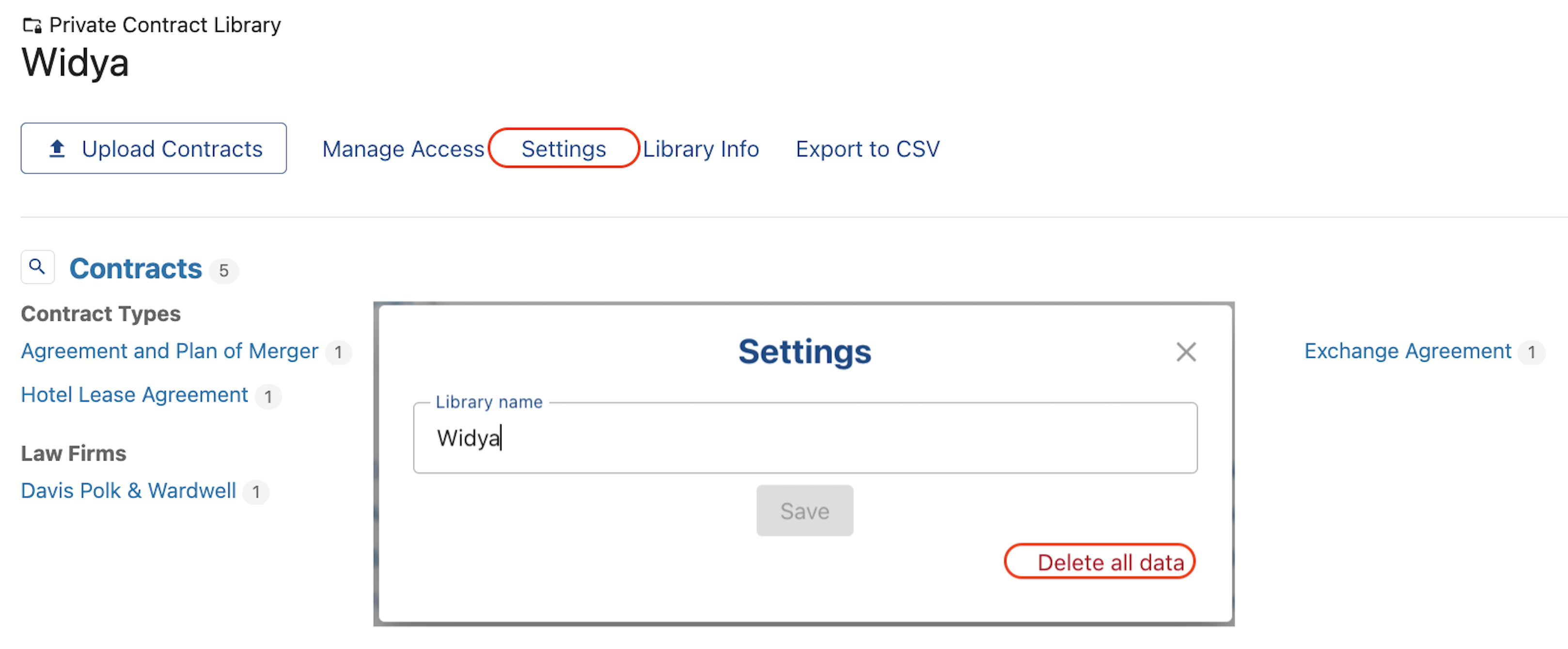1568x649 pixels.
Task: Click the contracts count badge 5
Action: (224, 271)
